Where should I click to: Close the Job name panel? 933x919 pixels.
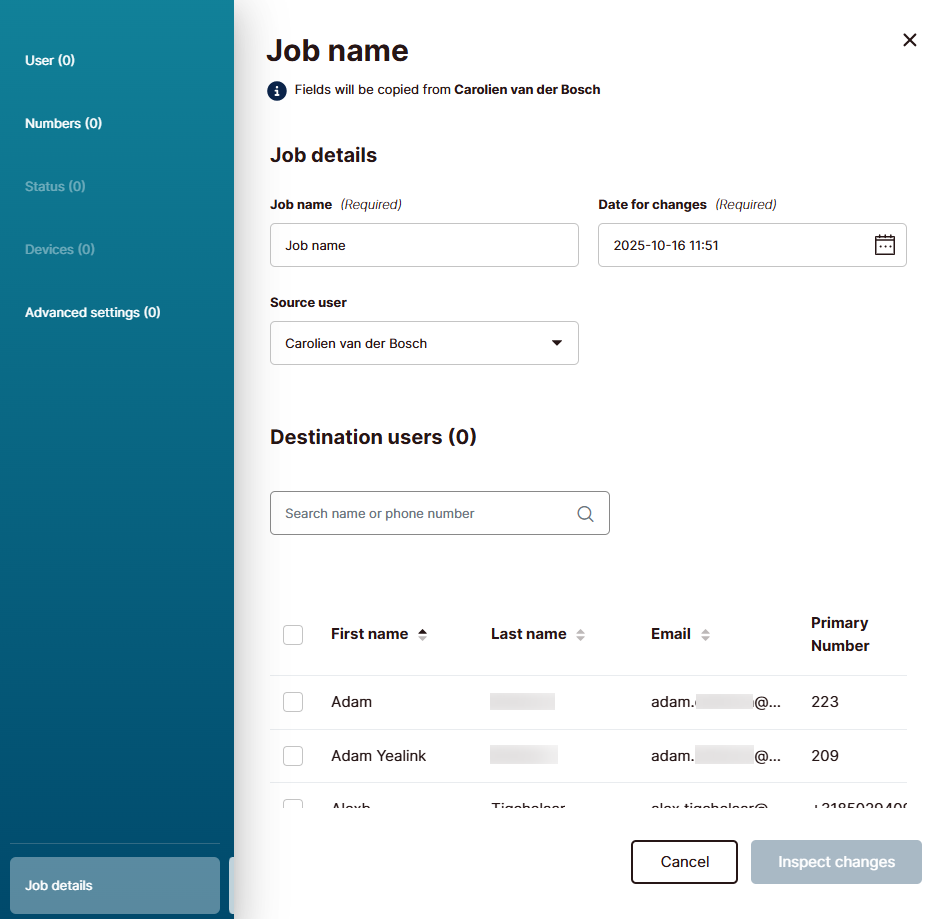909,40
